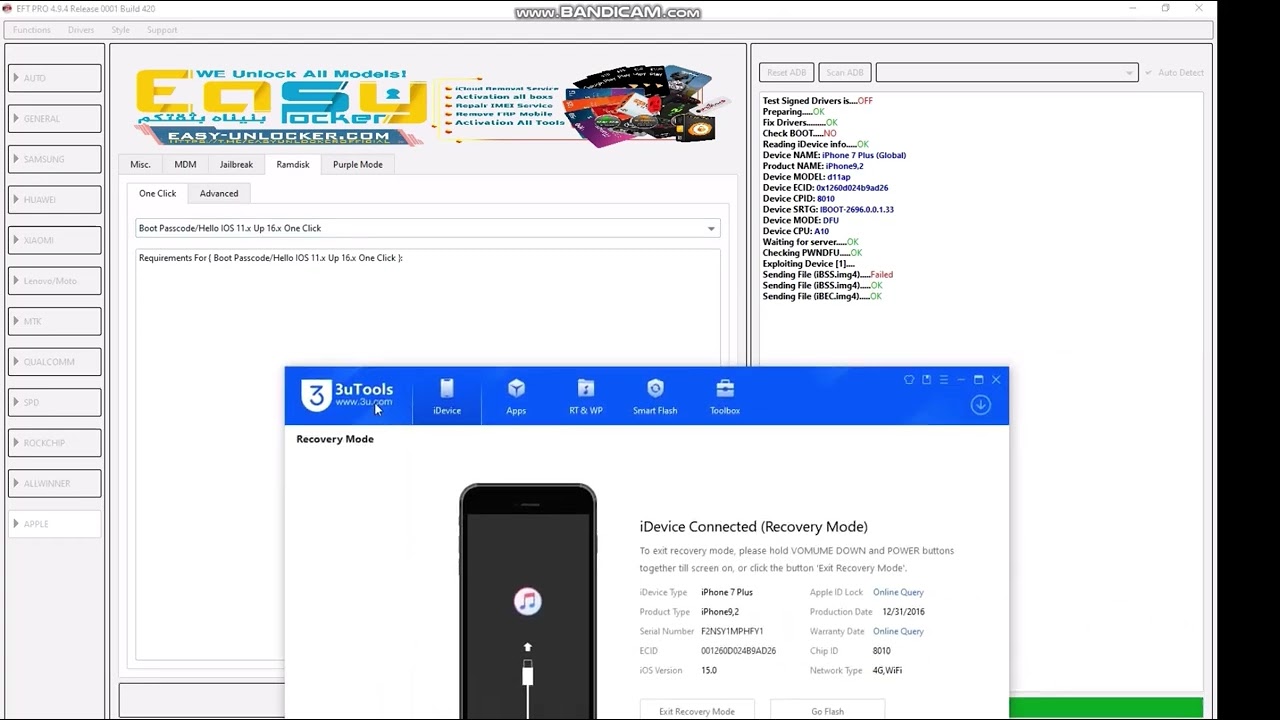Image resolution: width=1280 pixels, height=720 pixels.
Task: Open the Apps section in 3uTools
Action: coord(516,396)
